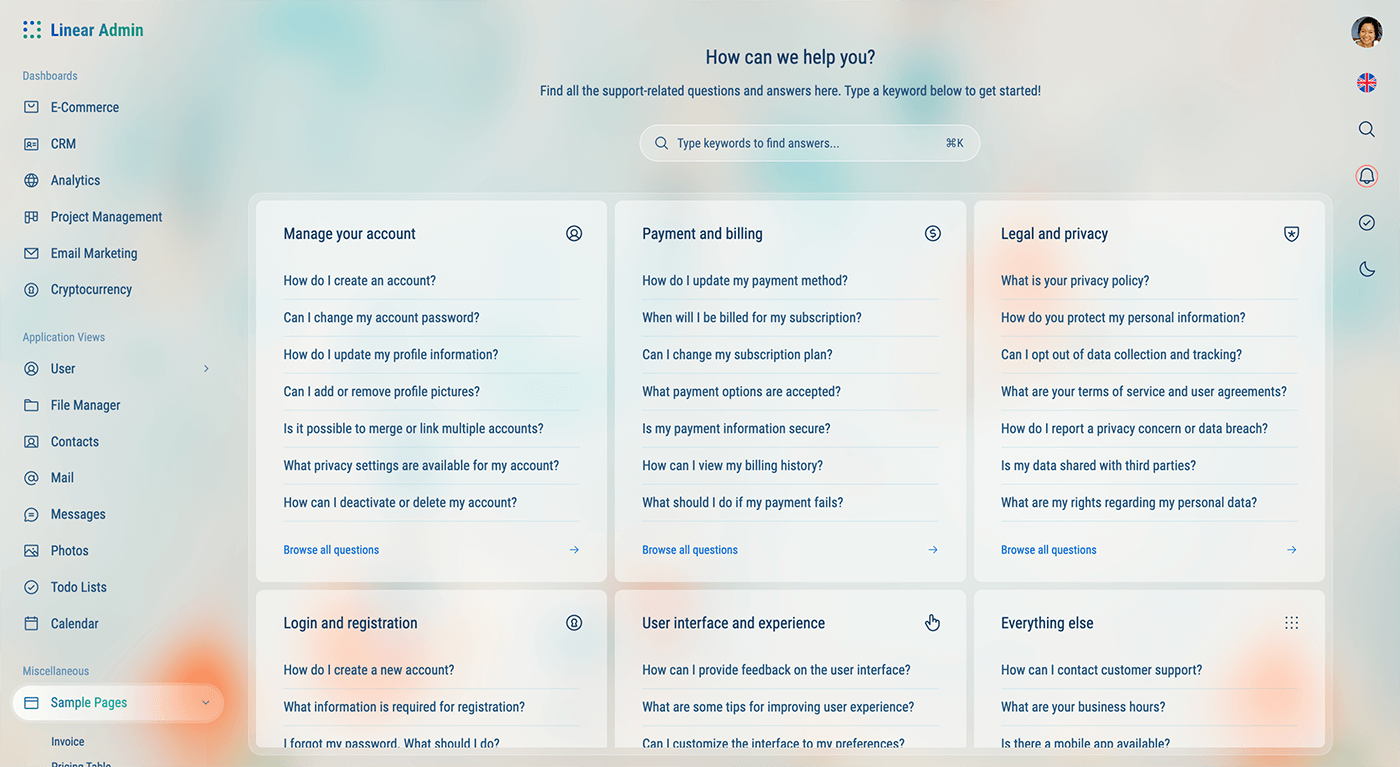
Task: Click the Email Marketing envelope icon
Action: point(32,253)
